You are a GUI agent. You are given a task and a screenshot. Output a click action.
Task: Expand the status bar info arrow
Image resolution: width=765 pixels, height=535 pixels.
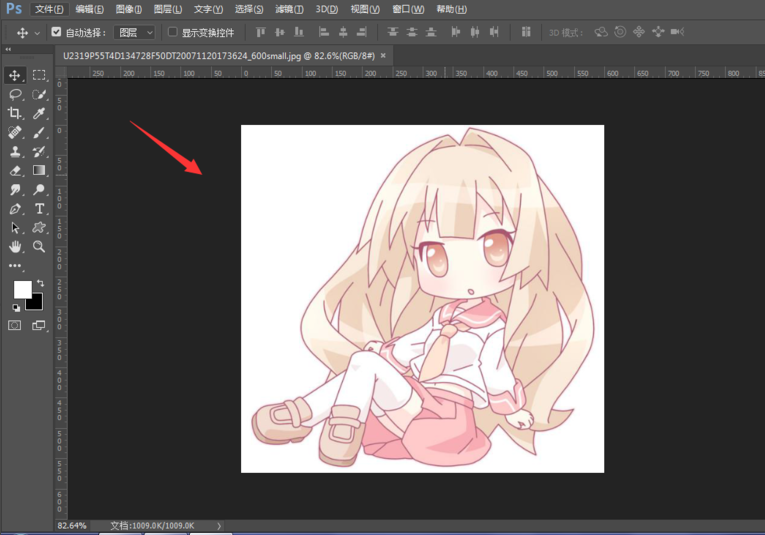pyautogui.click(x=219, y=525)
